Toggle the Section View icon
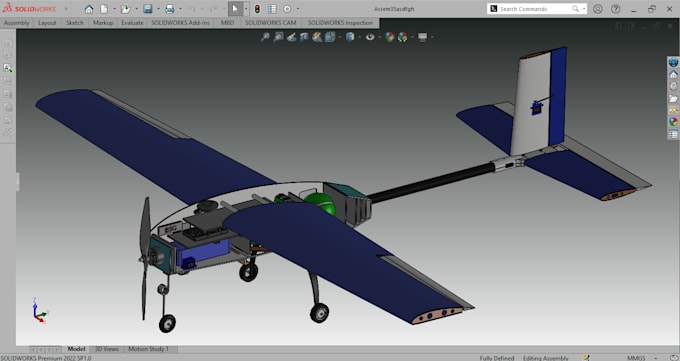 (x=304, y=37)
